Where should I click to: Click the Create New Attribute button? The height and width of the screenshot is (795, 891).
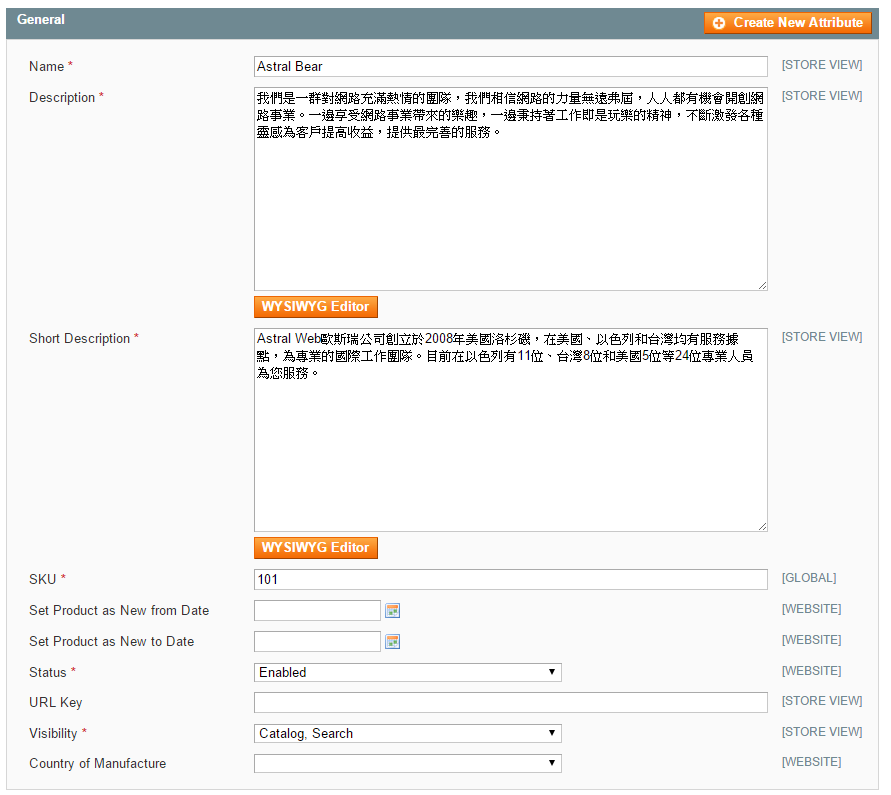787,23
